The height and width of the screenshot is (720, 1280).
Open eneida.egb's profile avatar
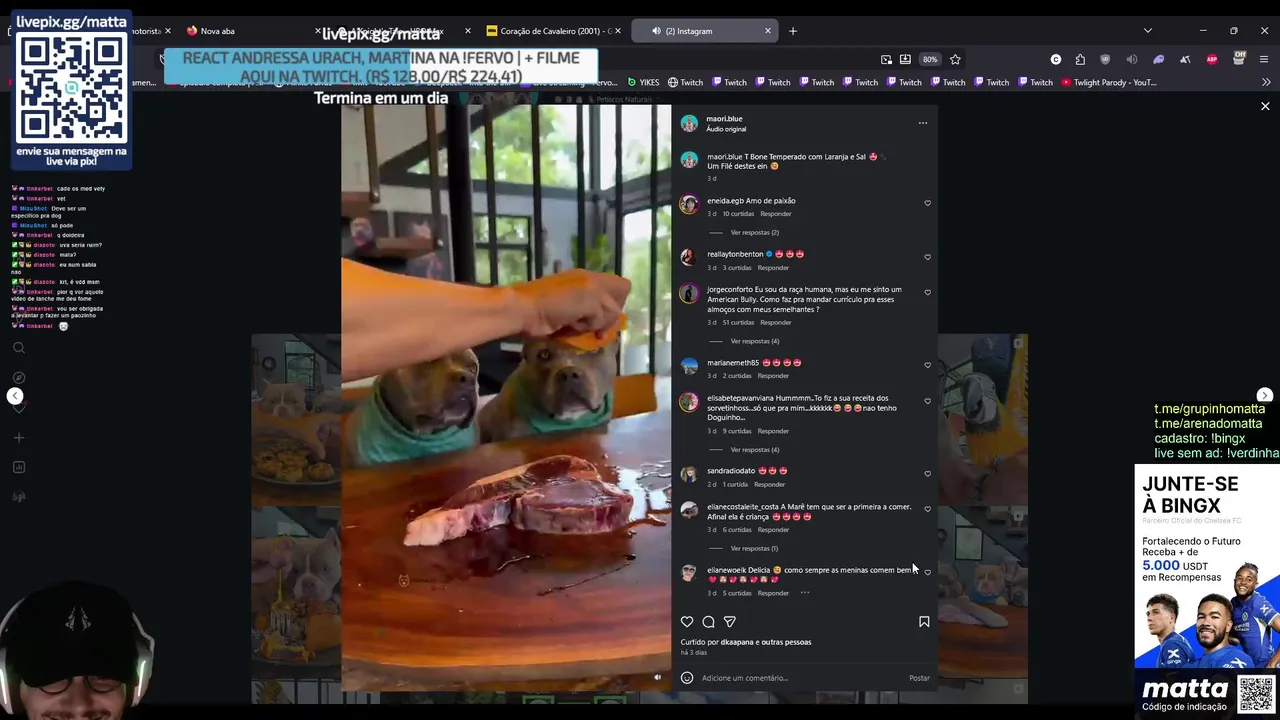point(689,204)
